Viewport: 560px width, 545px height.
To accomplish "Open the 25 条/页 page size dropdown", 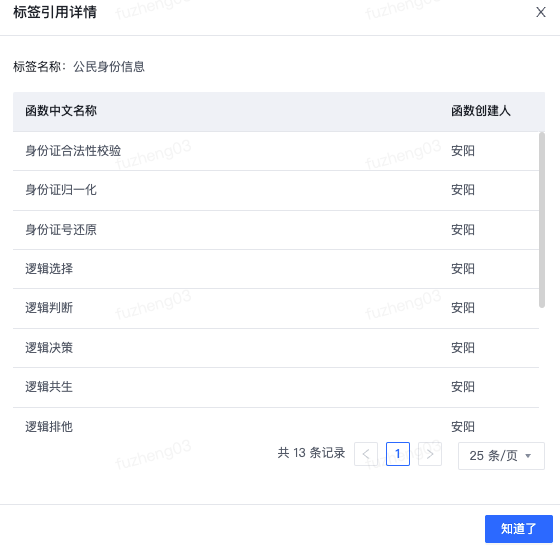I will [501, 456].
